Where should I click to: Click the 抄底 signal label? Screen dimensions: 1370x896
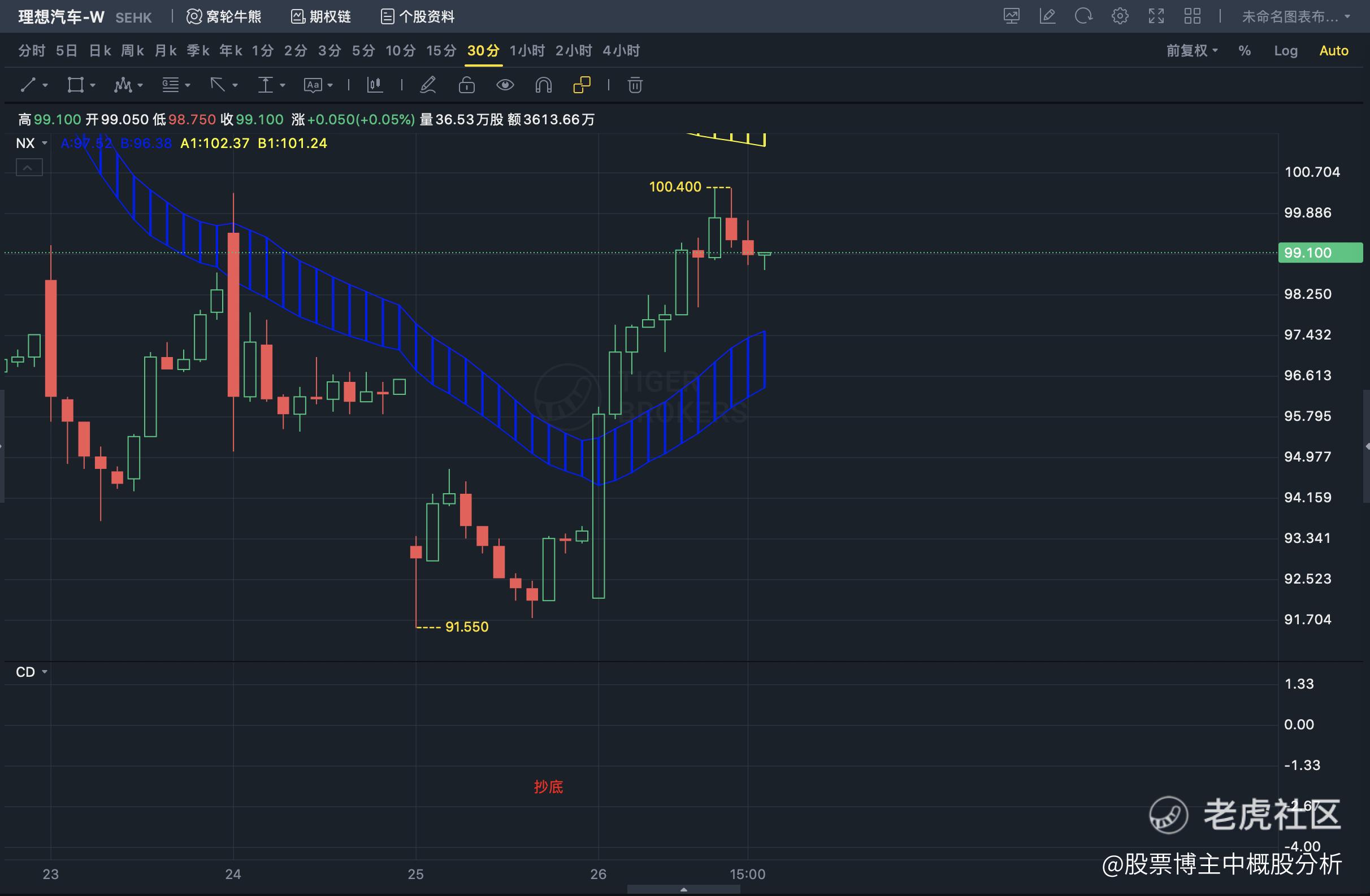pyautogui.click(x=548, y=786)
